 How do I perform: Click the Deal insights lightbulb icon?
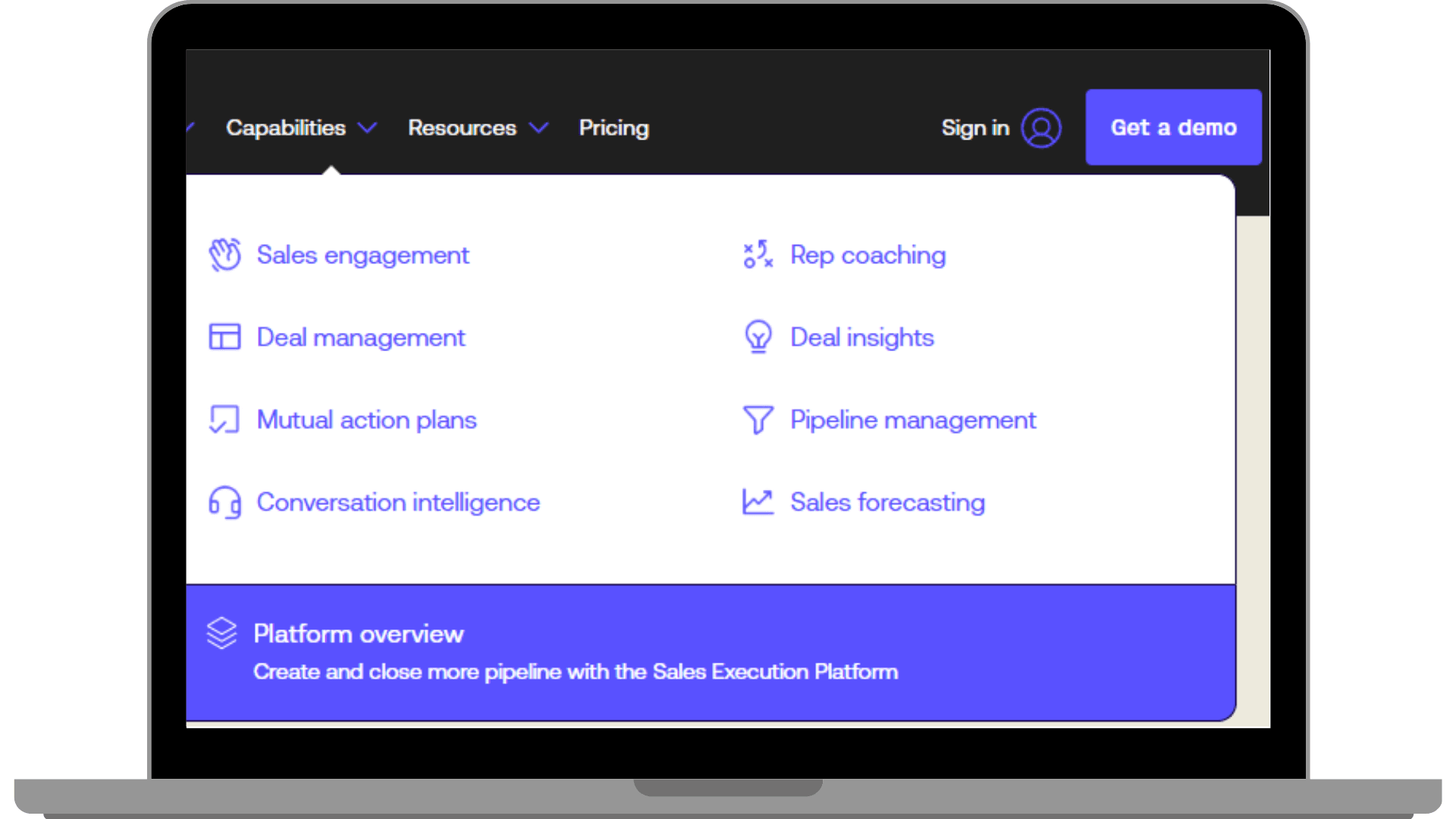pyautogui.click(x=758, y=337)
